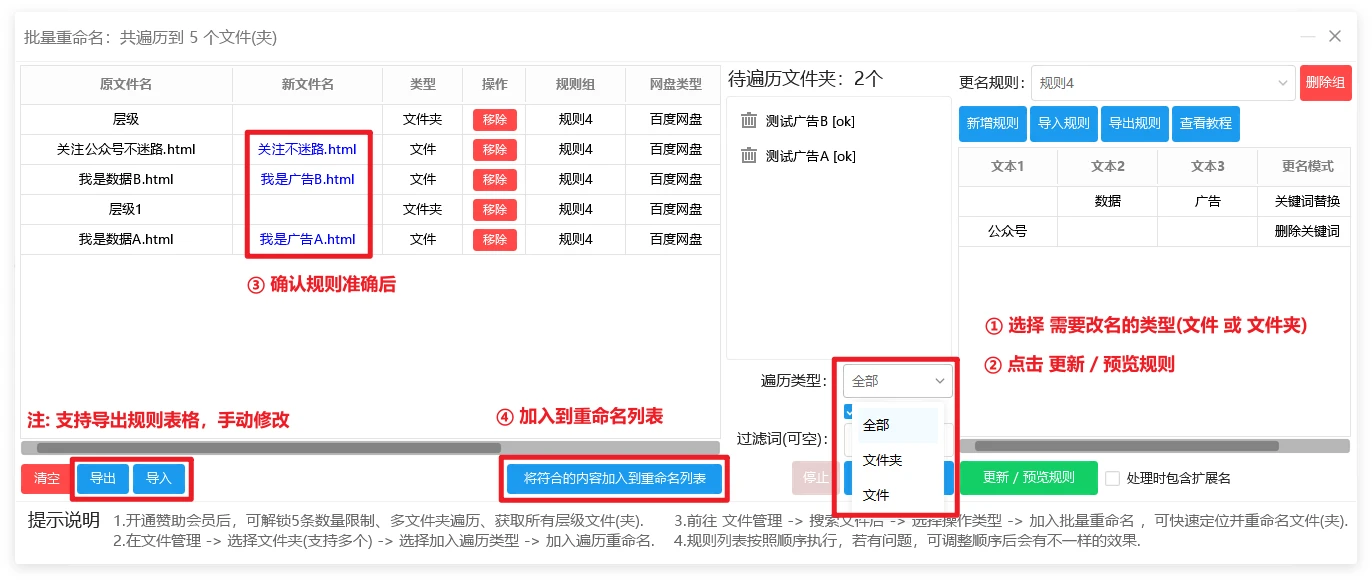Open 查看教程 tutorial button
This screenshot has width=1372, height=582.
pyautogui.click(x=1205, y=124)
